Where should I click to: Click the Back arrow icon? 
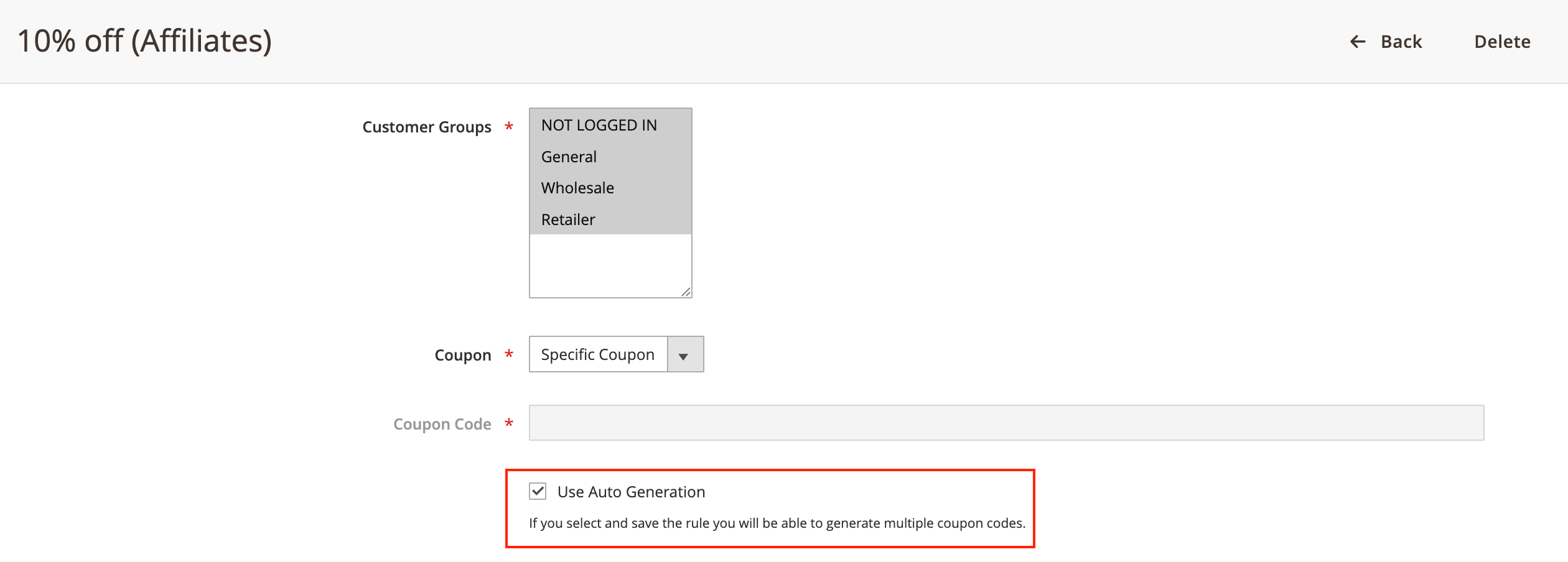click(1358, 42)
